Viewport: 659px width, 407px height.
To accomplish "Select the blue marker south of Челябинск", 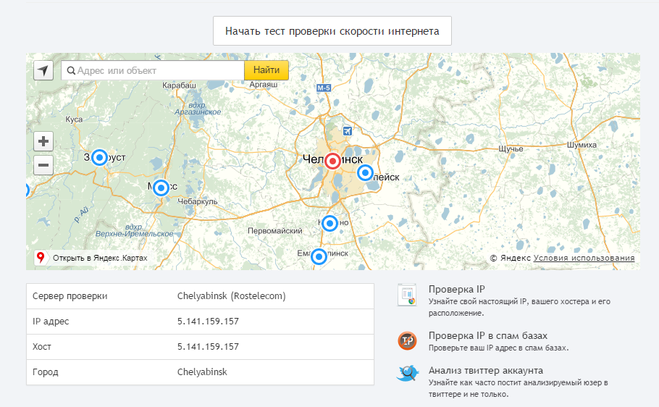I will 330,223.
